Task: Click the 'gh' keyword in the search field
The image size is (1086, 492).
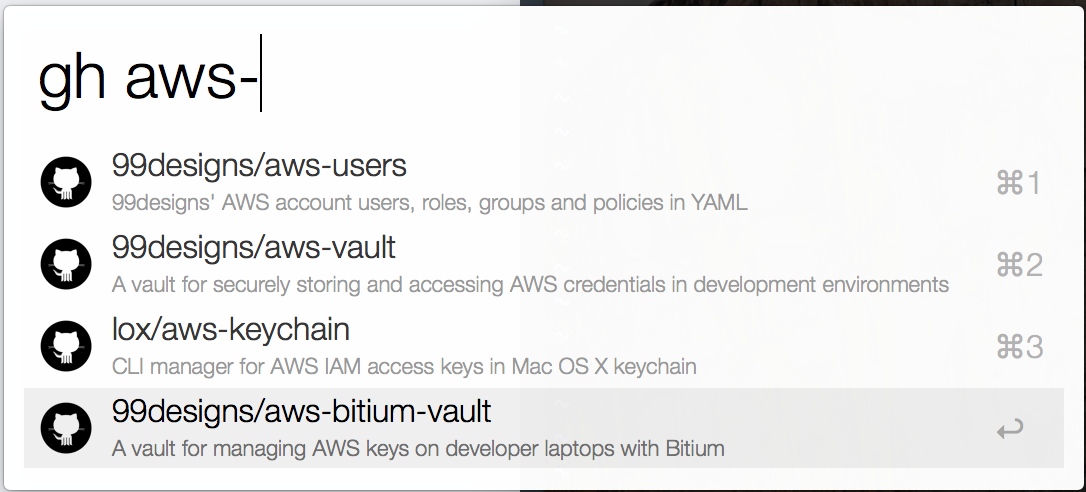Action: pyautogui.click(x=72, y=77)
